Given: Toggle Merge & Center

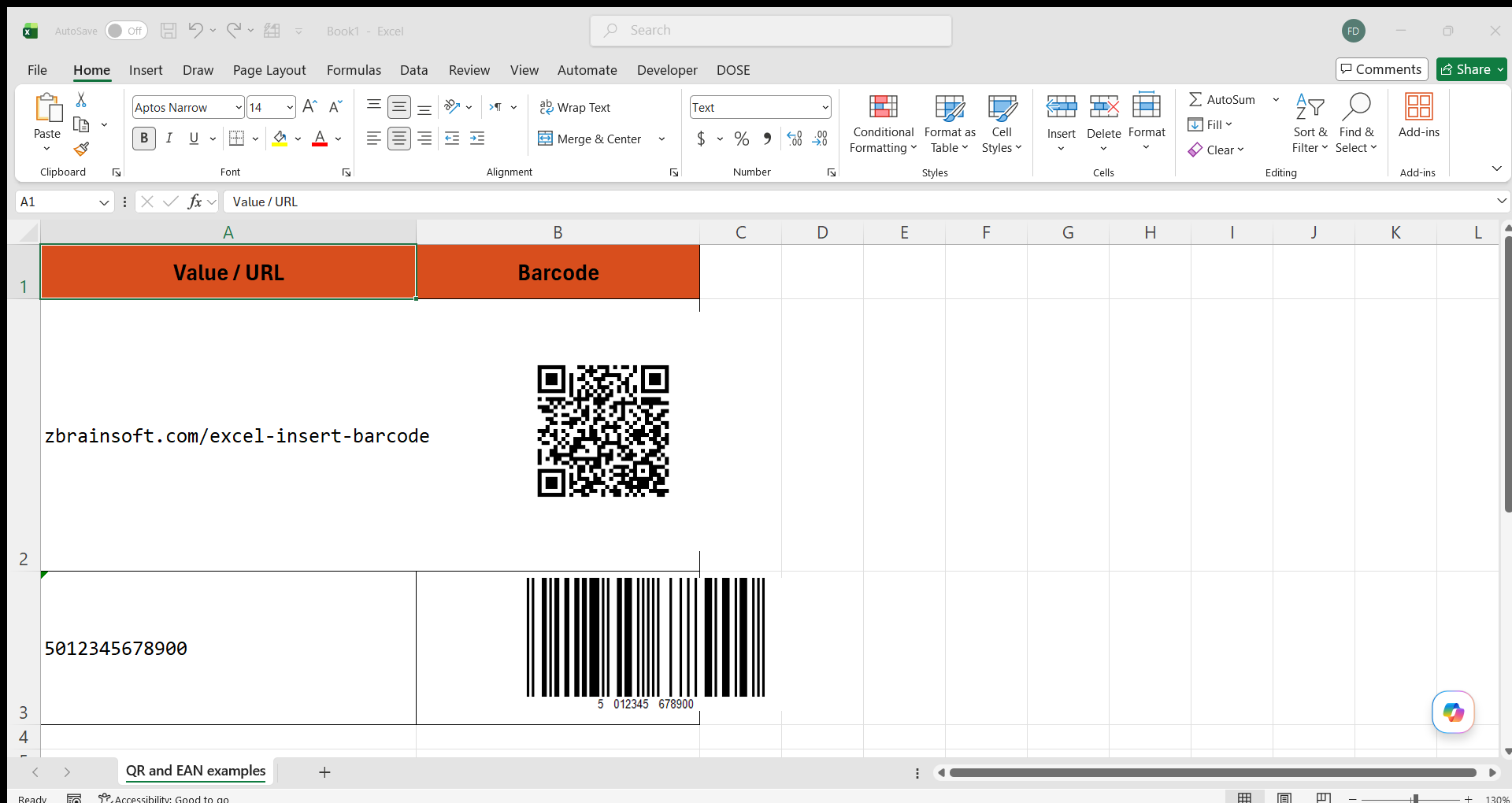Looking at the screenshot, I should click(590, 139).
